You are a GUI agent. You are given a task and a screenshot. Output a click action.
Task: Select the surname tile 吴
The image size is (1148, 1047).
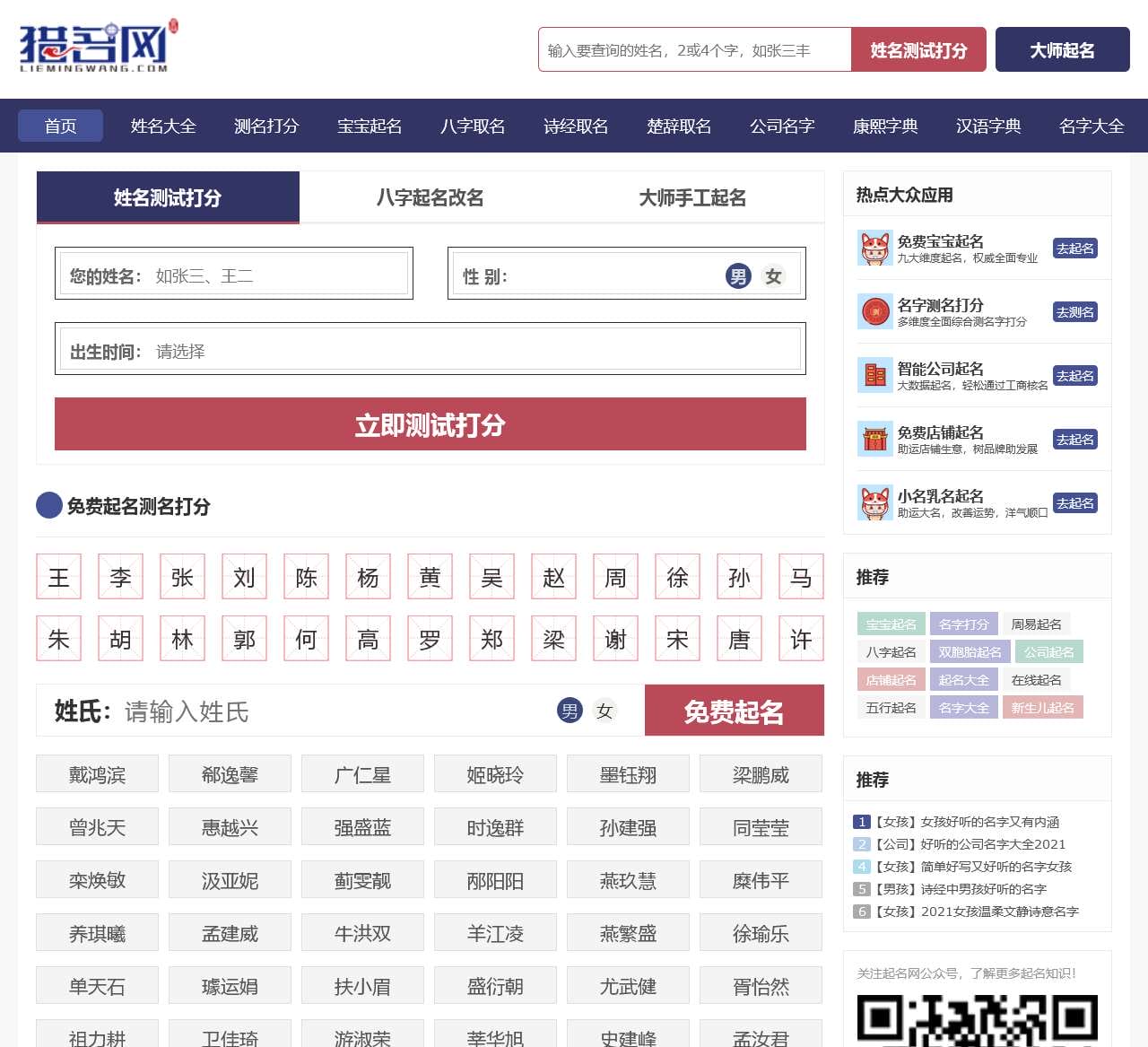[491, 577]
